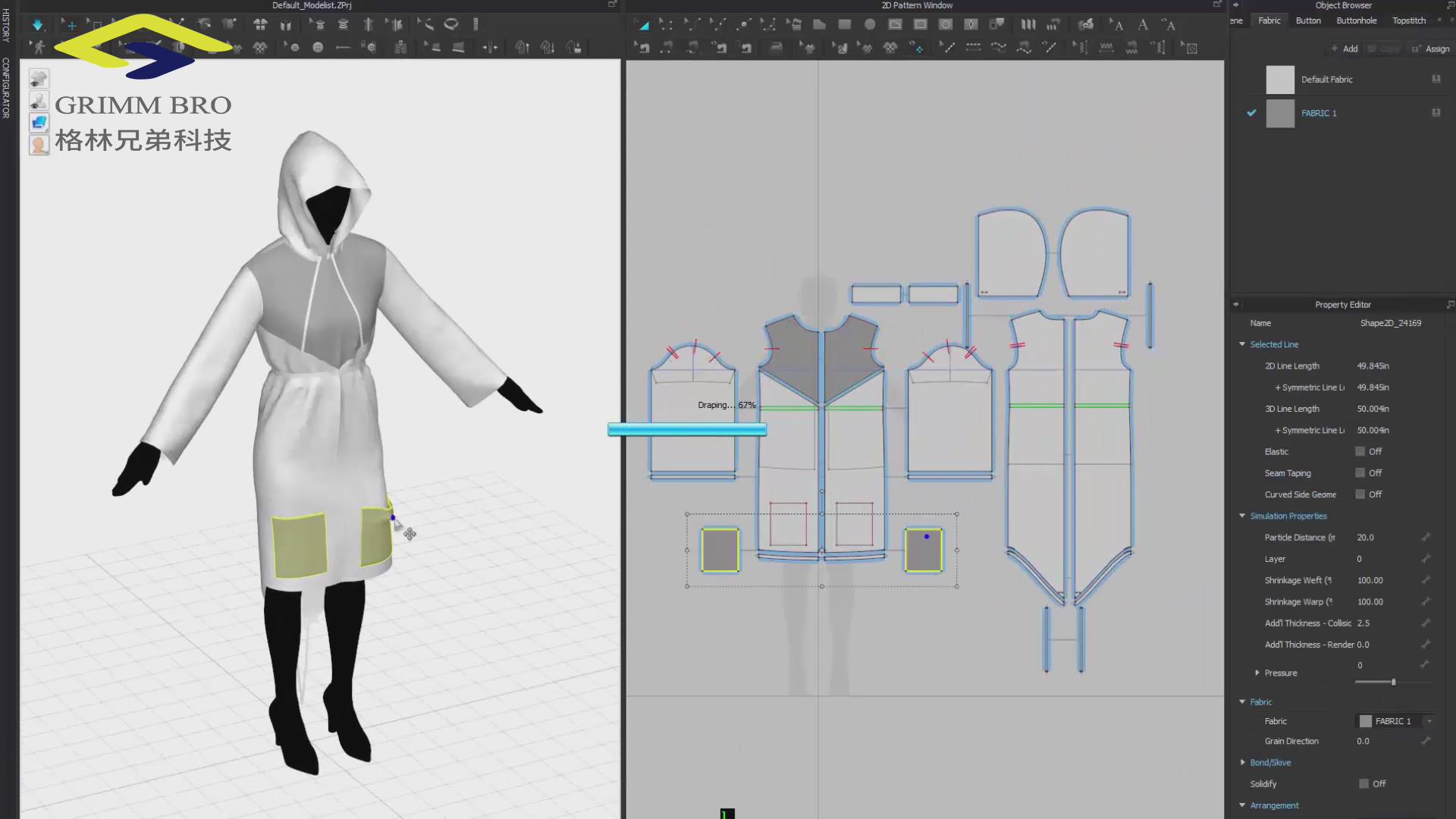This screenshot has height=819, width=1456.
Task: Enable the Solidify checkbox
Action: 1363,783
